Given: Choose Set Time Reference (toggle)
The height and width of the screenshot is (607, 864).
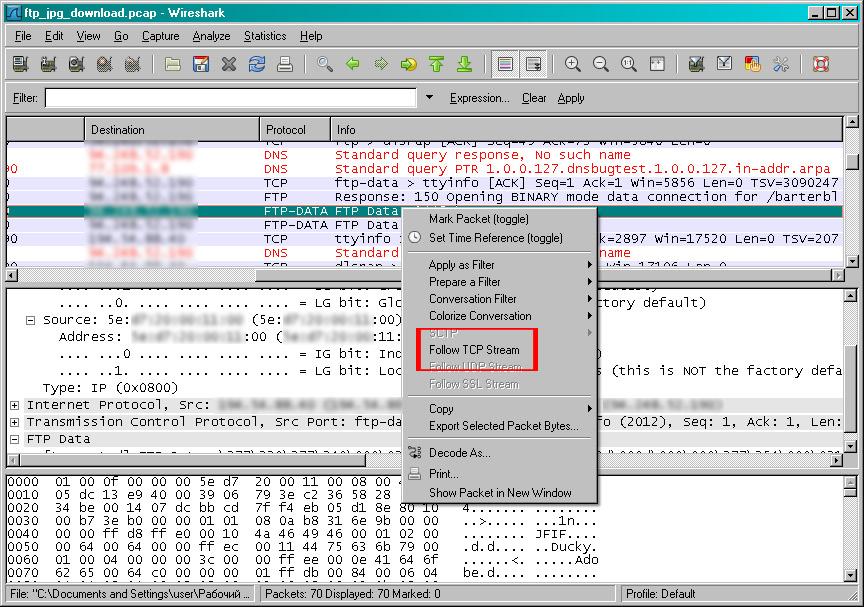Looking at the screenshot, I should click(x=500, y=238).
